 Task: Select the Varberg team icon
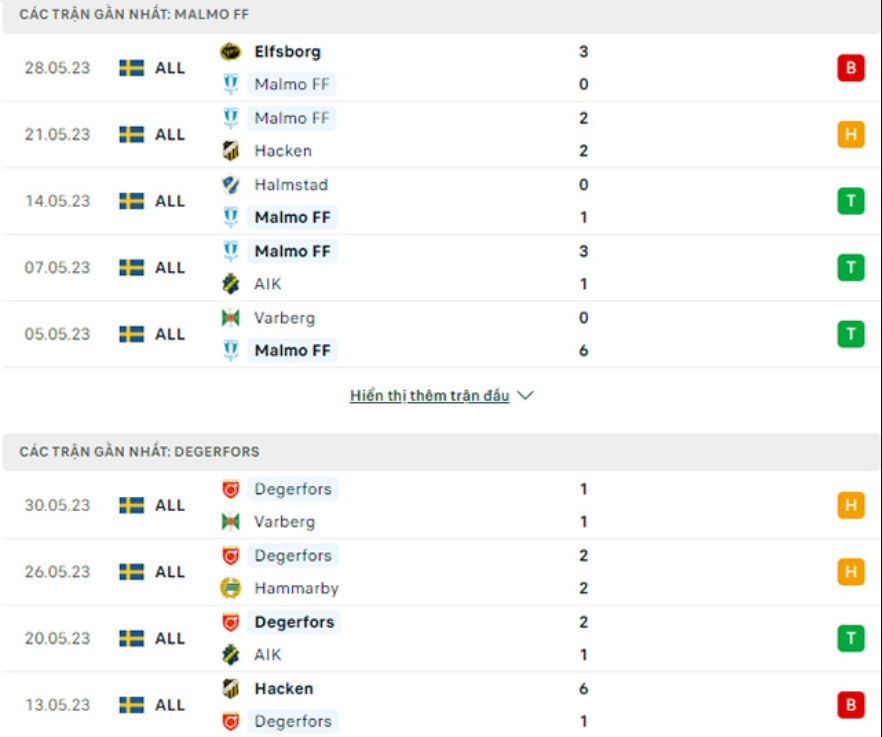tap(231, 317)
